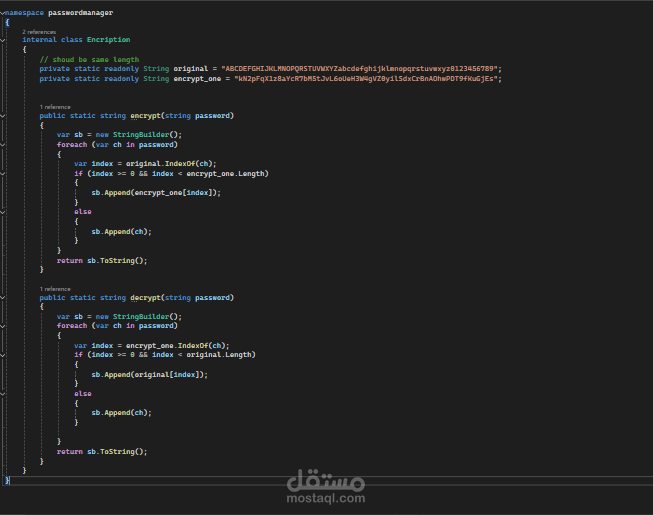Fold the decrypt method
Viewport: 653px width, 515px height.
click(2, 298)
